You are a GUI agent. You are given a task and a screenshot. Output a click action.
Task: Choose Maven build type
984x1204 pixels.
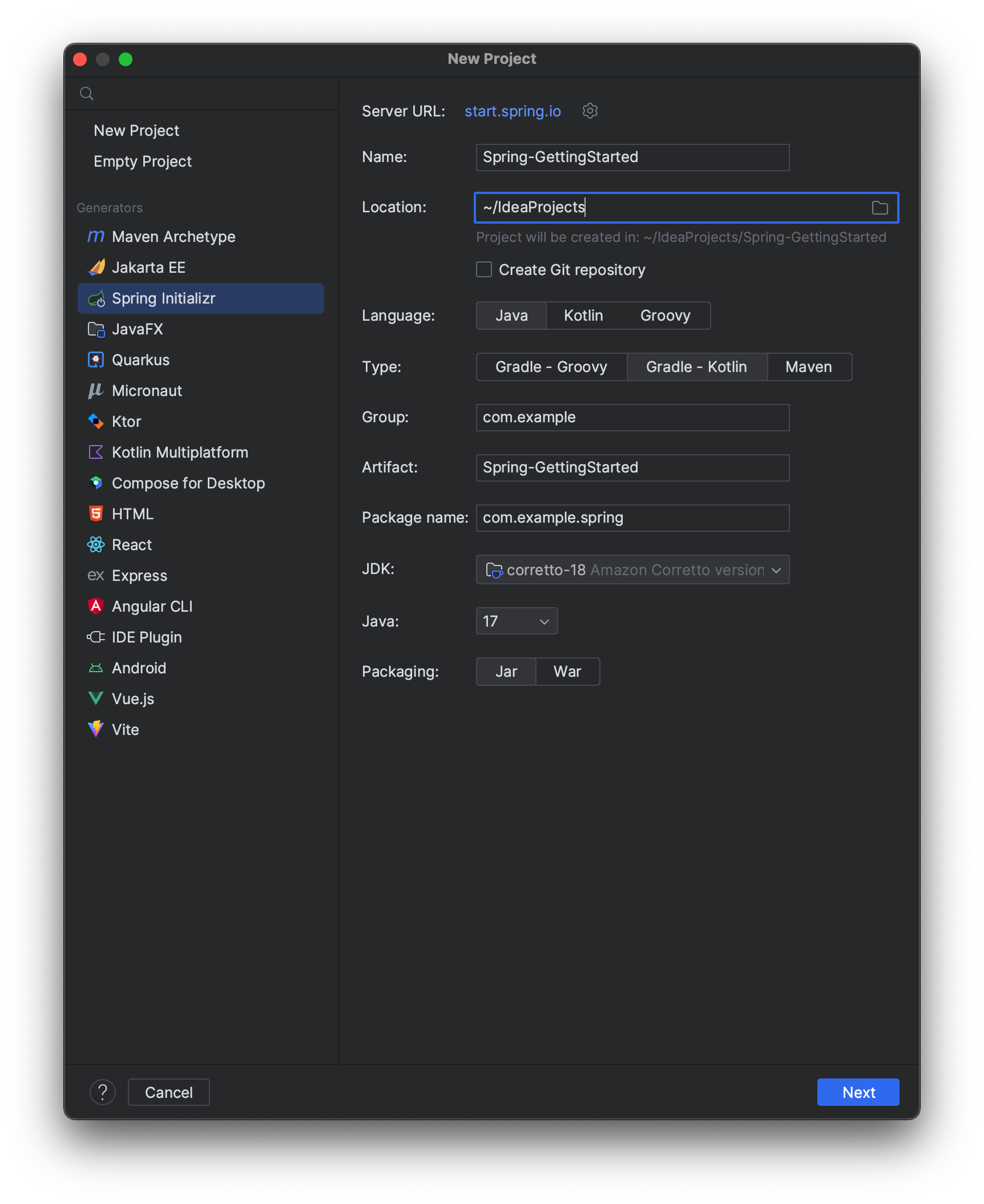809,367
